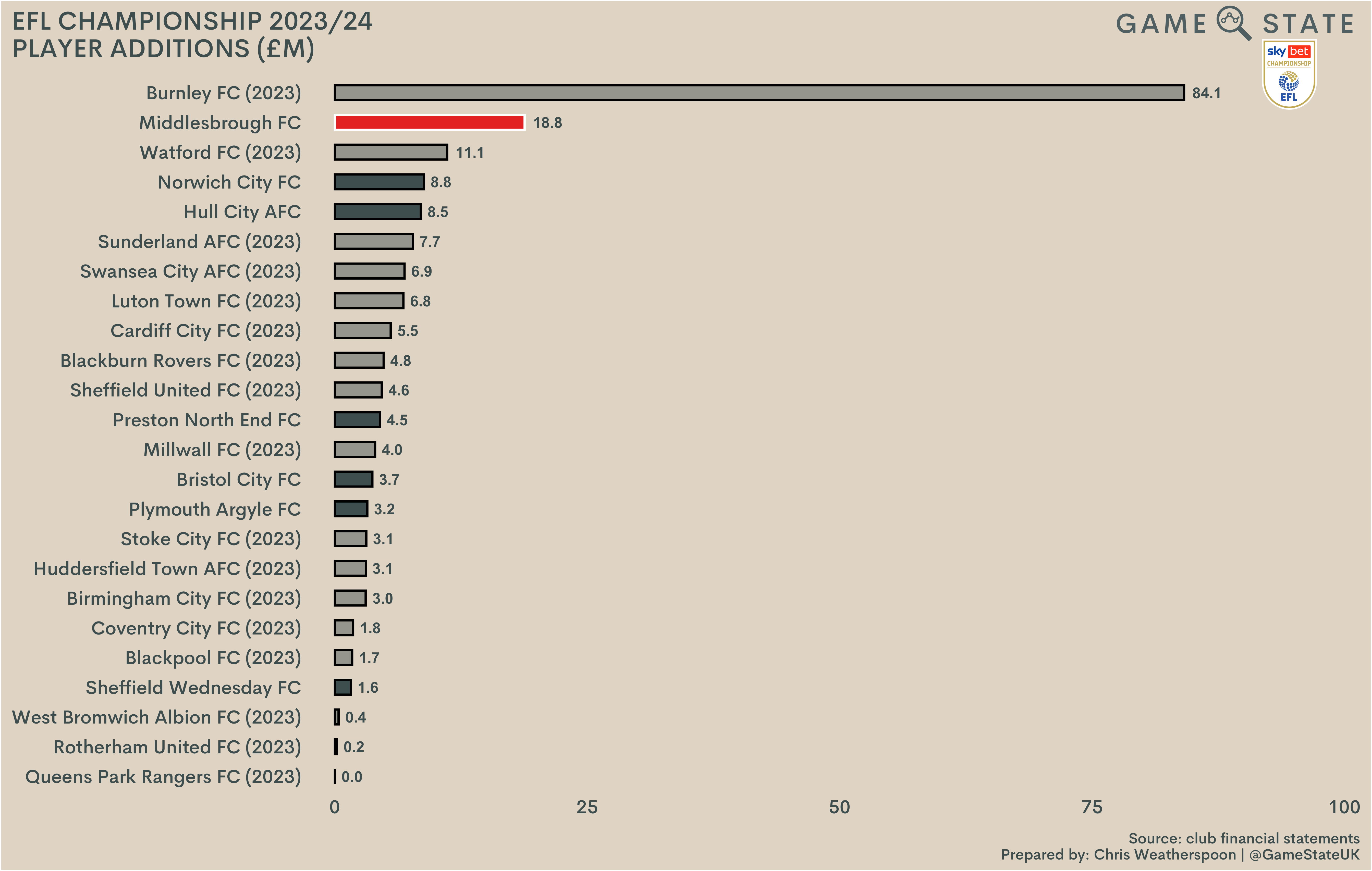The image size is (1372, 871).
Task: Click the 8.5 value for Hull City
Action: pos(438,212)
